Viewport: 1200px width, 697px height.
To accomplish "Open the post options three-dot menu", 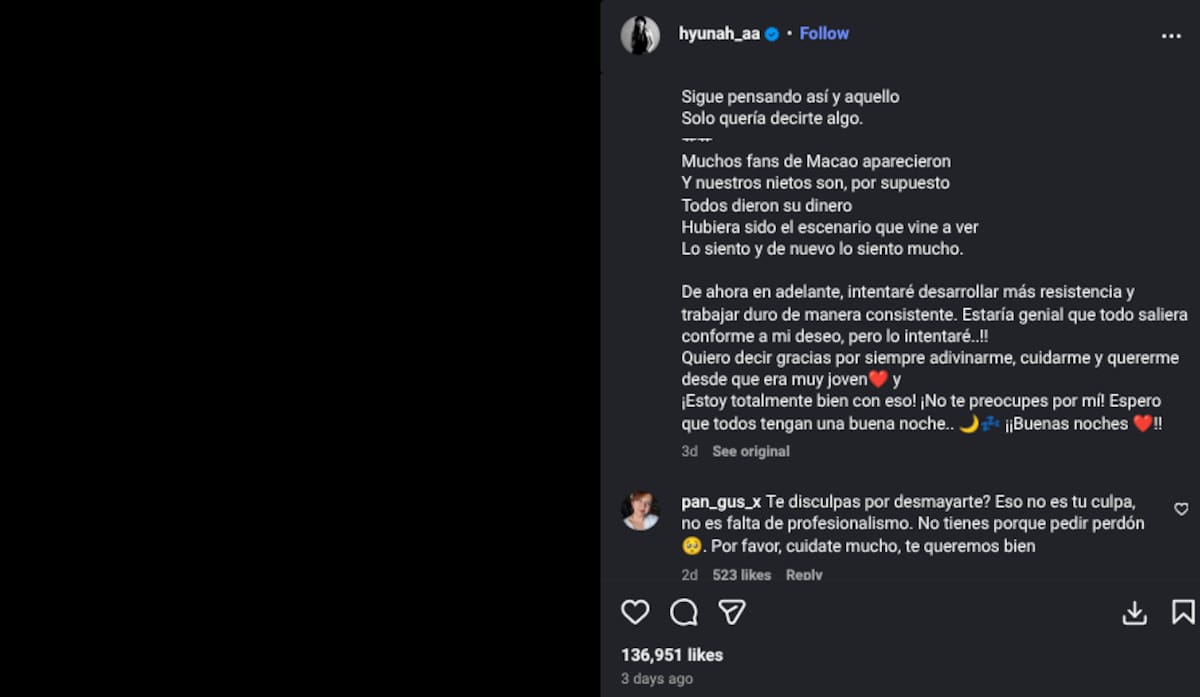I will click(x=1174, y=33).
